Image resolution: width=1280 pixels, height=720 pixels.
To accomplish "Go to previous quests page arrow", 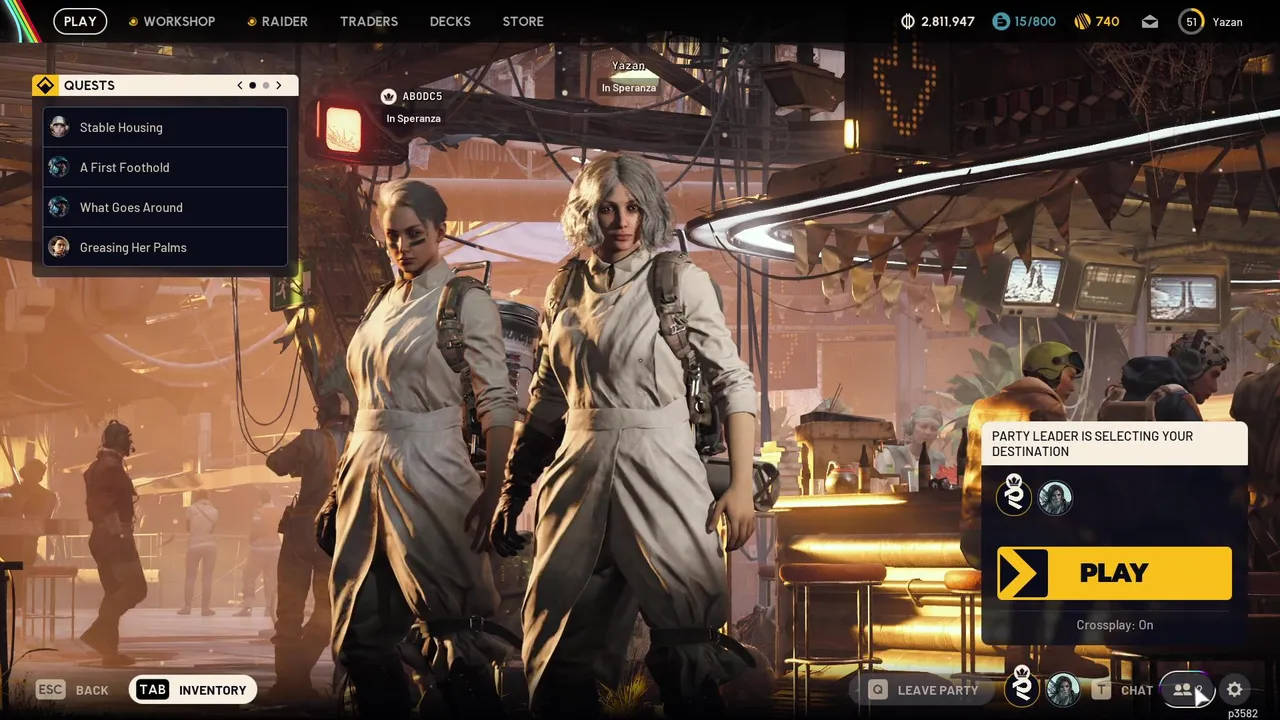I will click(240, 85).
